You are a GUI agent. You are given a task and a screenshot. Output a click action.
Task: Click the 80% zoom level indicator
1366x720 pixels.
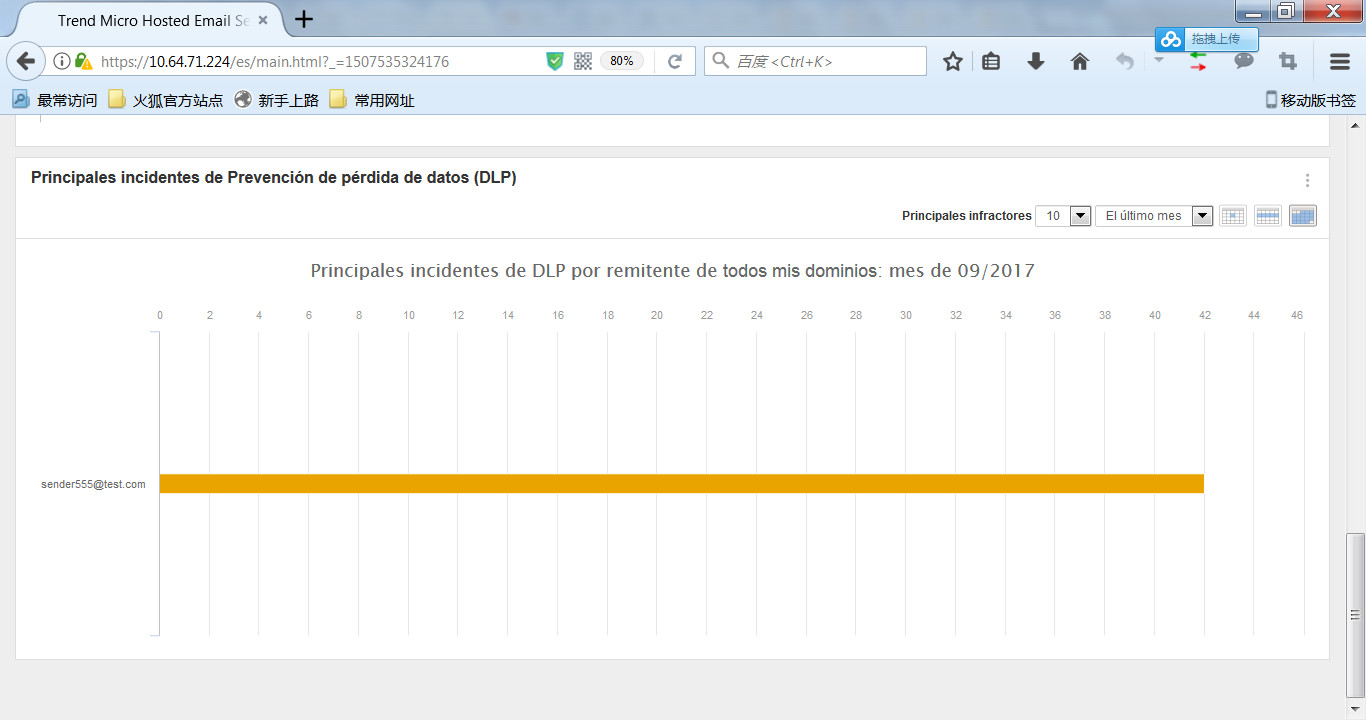coord(621,61)
